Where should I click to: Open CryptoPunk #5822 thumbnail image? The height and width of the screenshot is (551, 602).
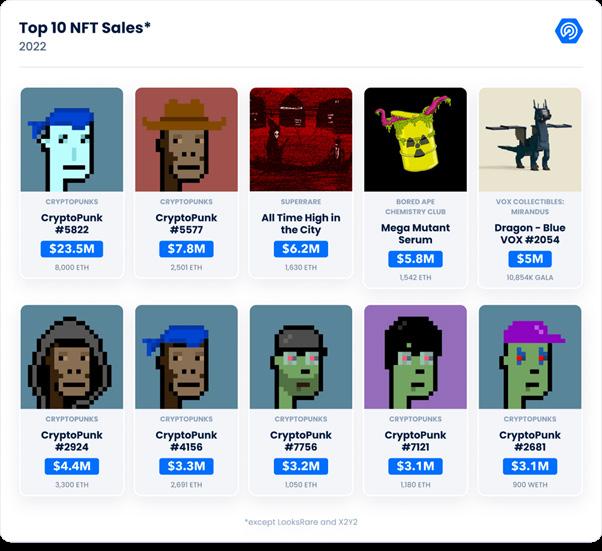click(x=72, y=139)
